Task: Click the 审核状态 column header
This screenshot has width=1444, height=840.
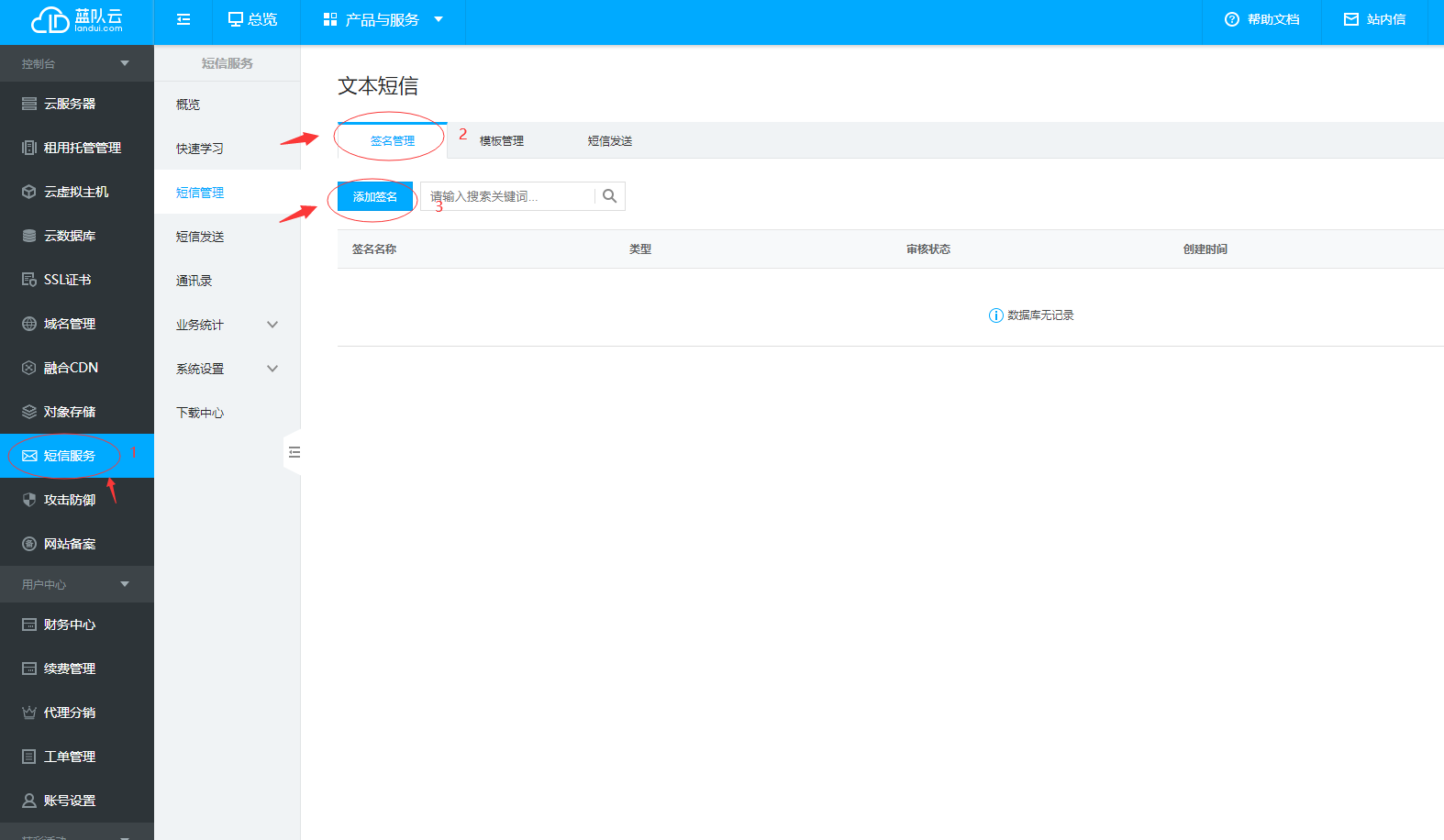Action: click(928, 249)
